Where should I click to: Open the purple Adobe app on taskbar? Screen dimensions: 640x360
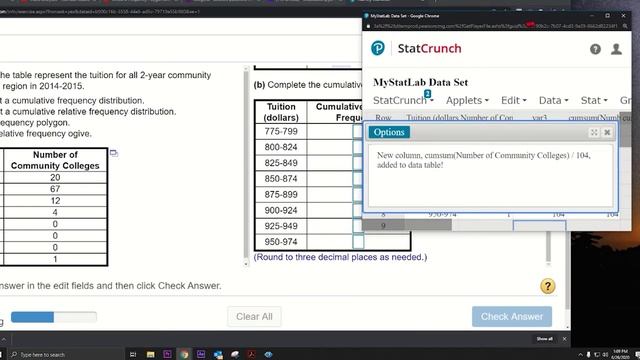tap(167, 354)
